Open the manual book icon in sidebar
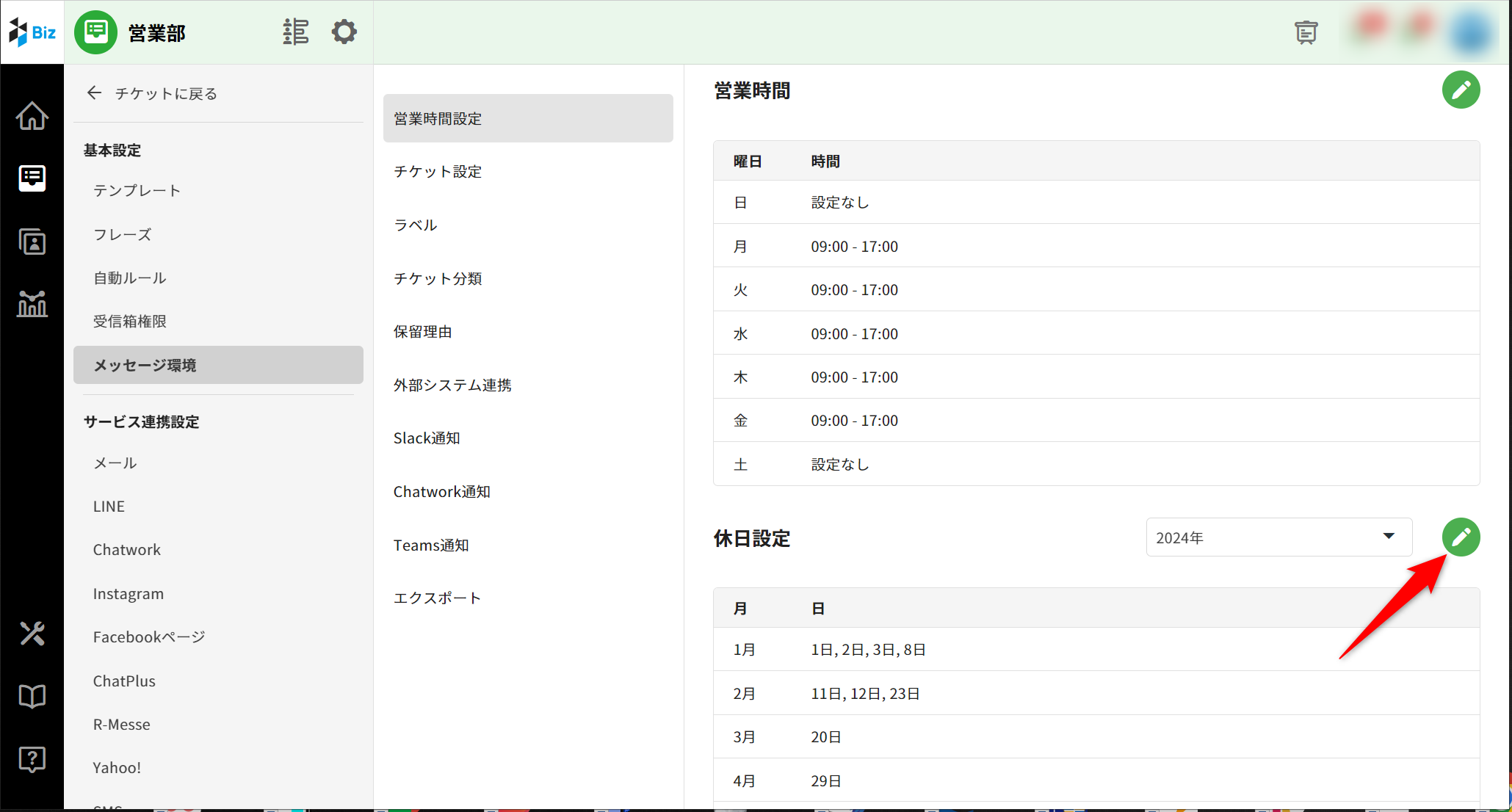 [x=32, y=696]
